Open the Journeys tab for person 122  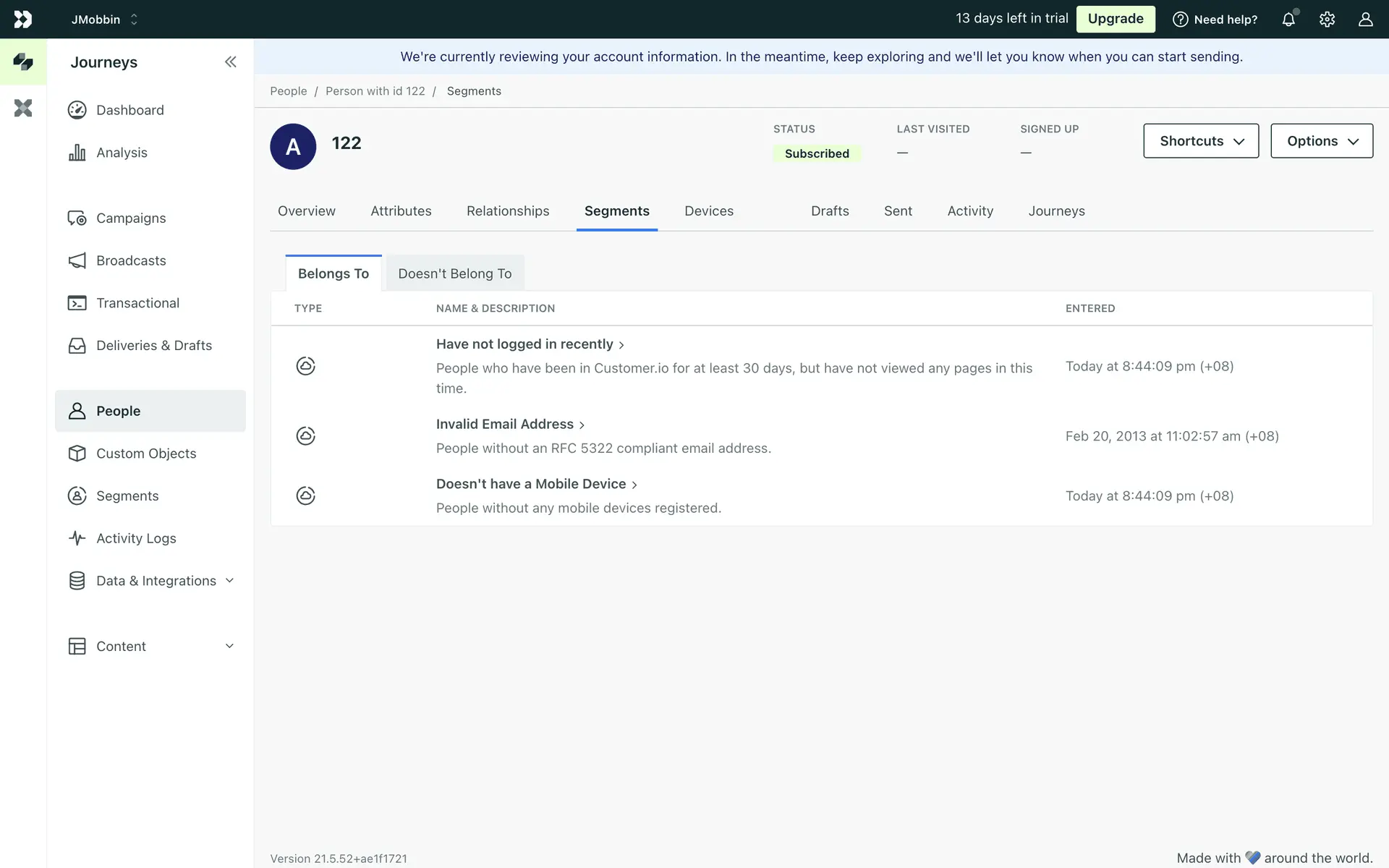[x=1056, y=211]
